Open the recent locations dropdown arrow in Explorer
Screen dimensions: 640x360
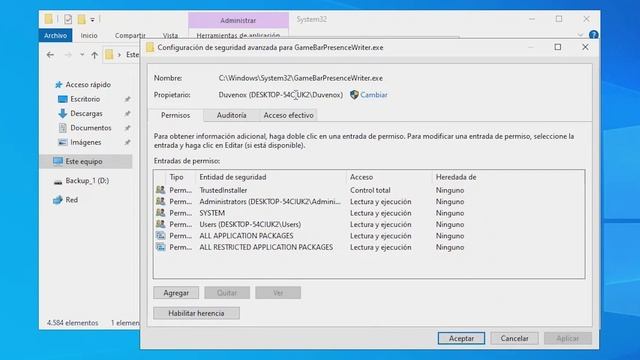82,55
